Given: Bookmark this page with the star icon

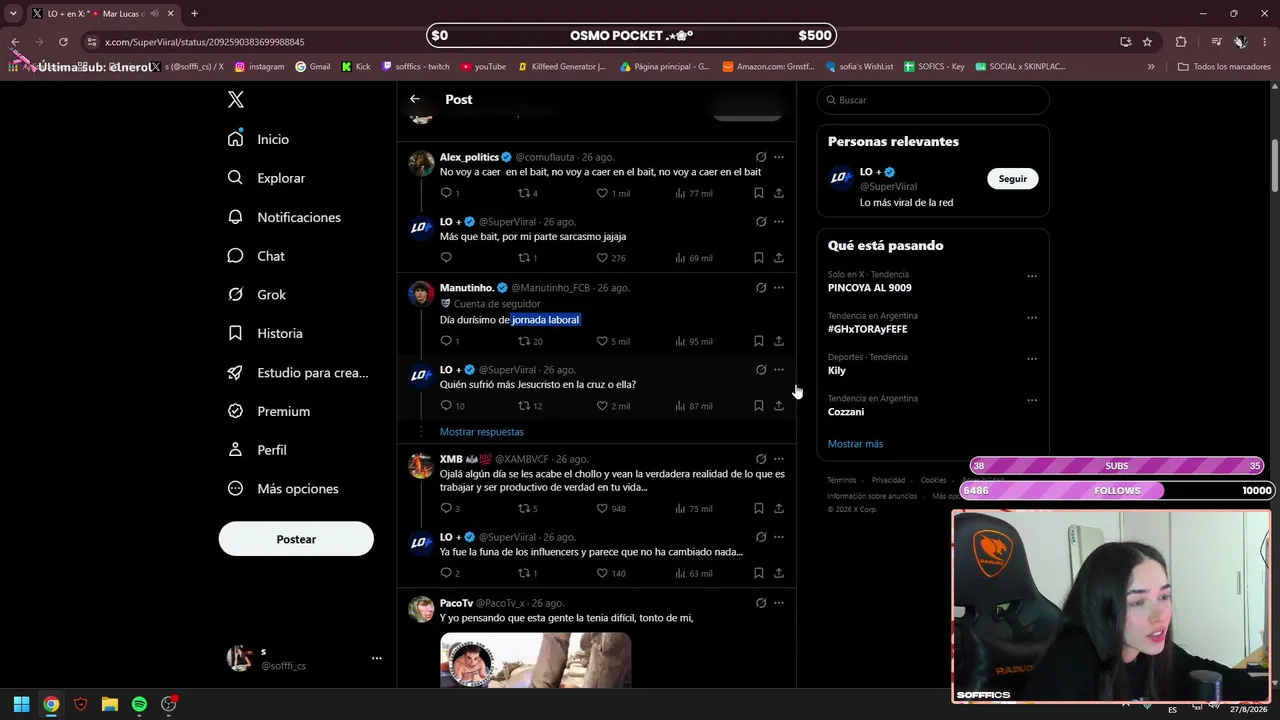Looking at the screenshot, I should [1147, 42].
